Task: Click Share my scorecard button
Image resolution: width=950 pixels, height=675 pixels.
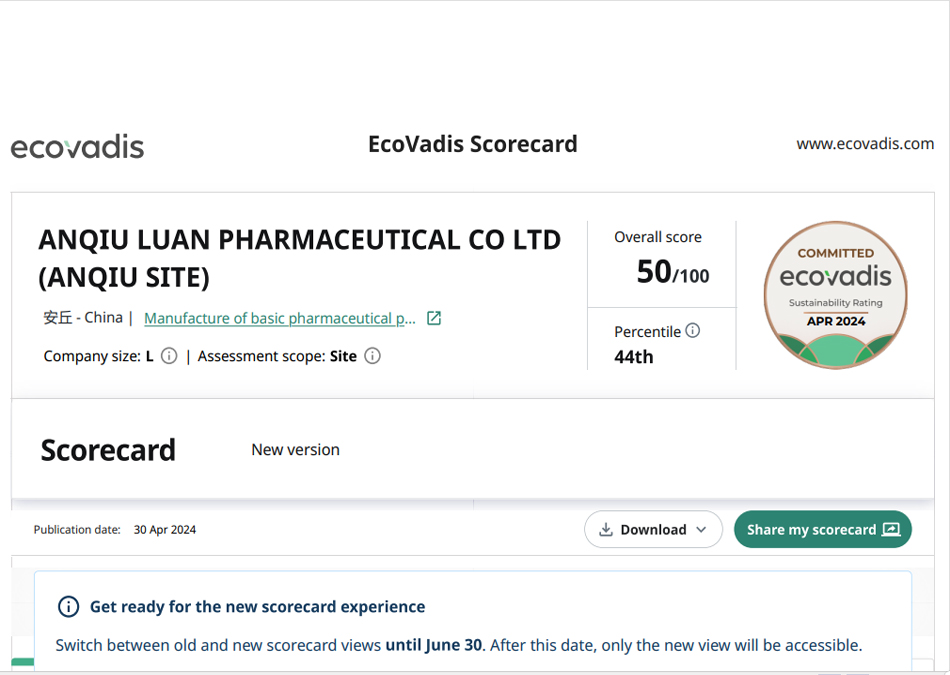Action: pos(823,529)
